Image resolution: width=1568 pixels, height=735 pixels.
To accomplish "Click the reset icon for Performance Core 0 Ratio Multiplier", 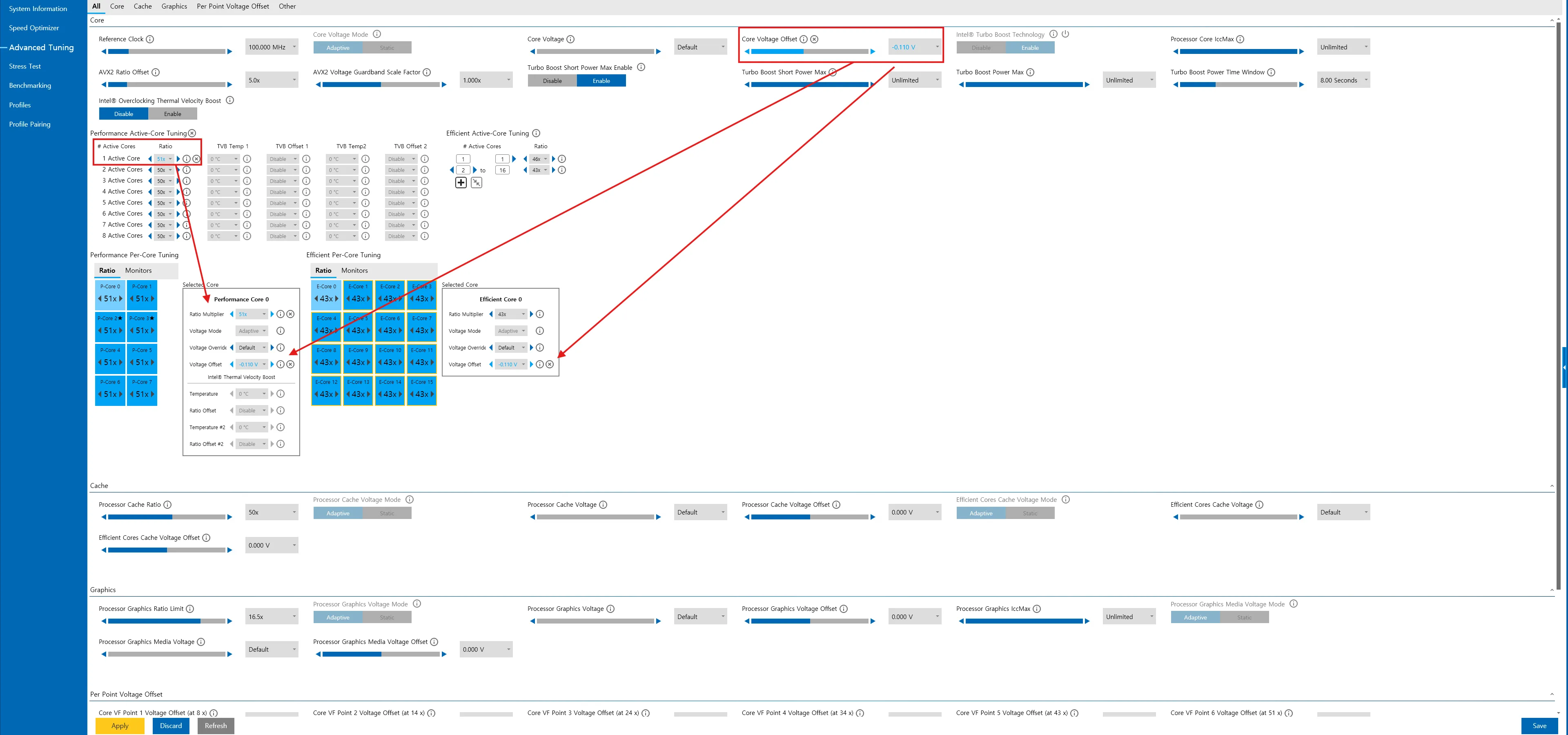I will [290, 314].
